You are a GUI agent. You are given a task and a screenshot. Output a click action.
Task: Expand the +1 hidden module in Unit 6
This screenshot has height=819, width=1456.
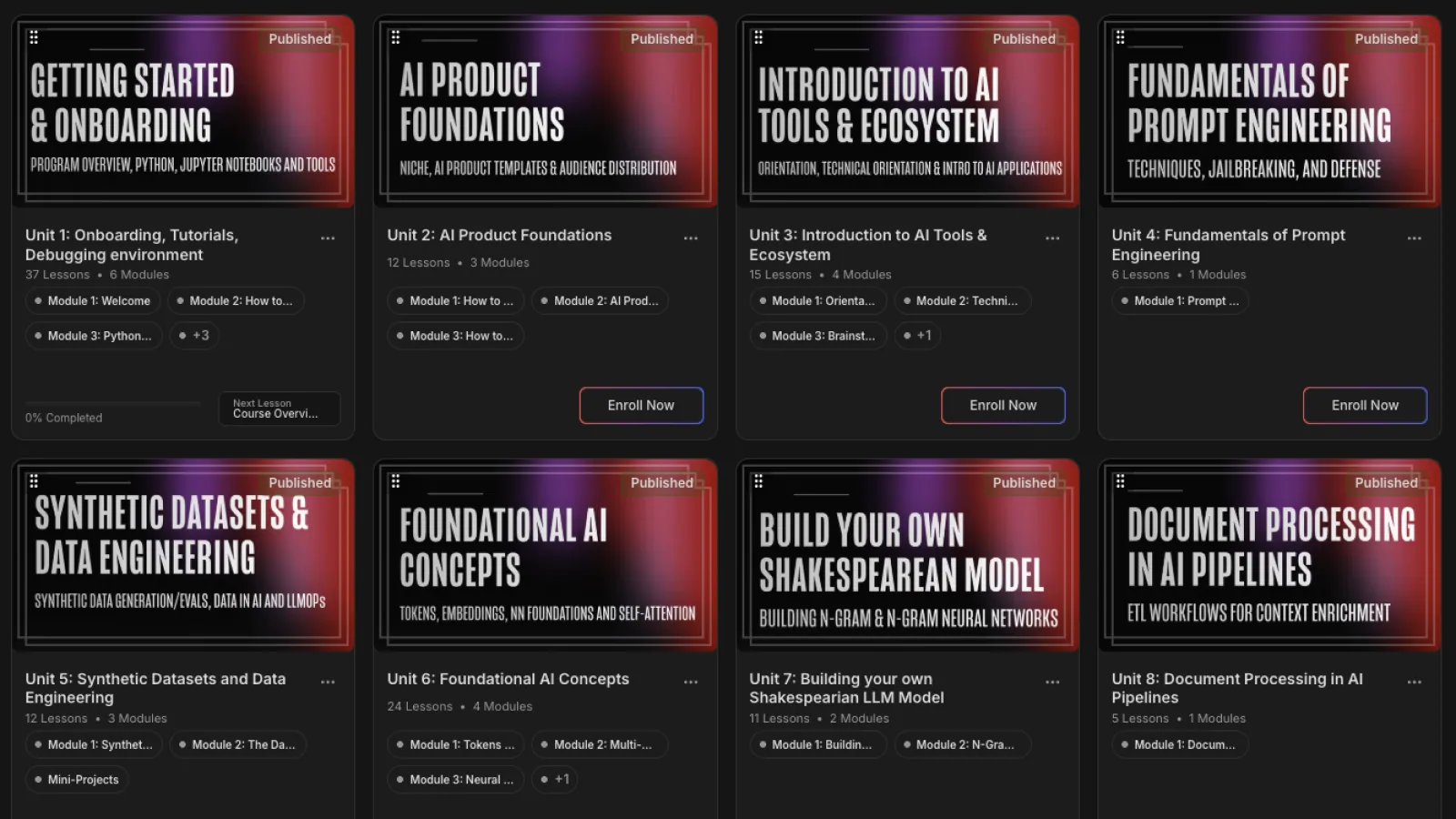tap(555, 780)
